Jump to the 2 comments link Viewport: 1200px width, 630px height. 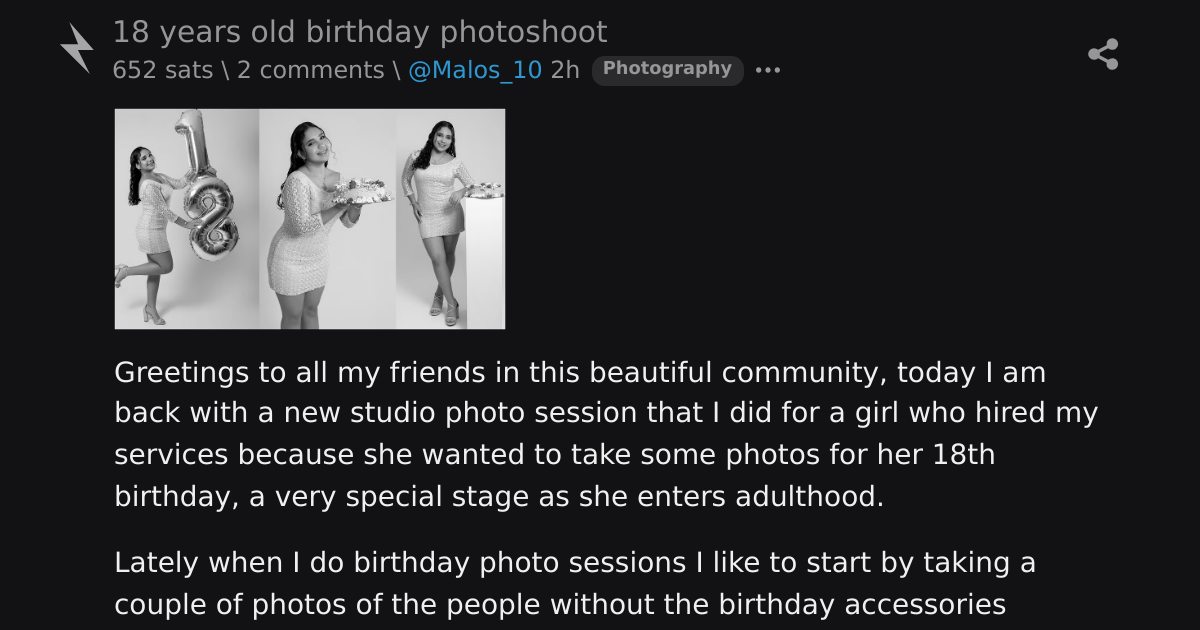(310, 70)
